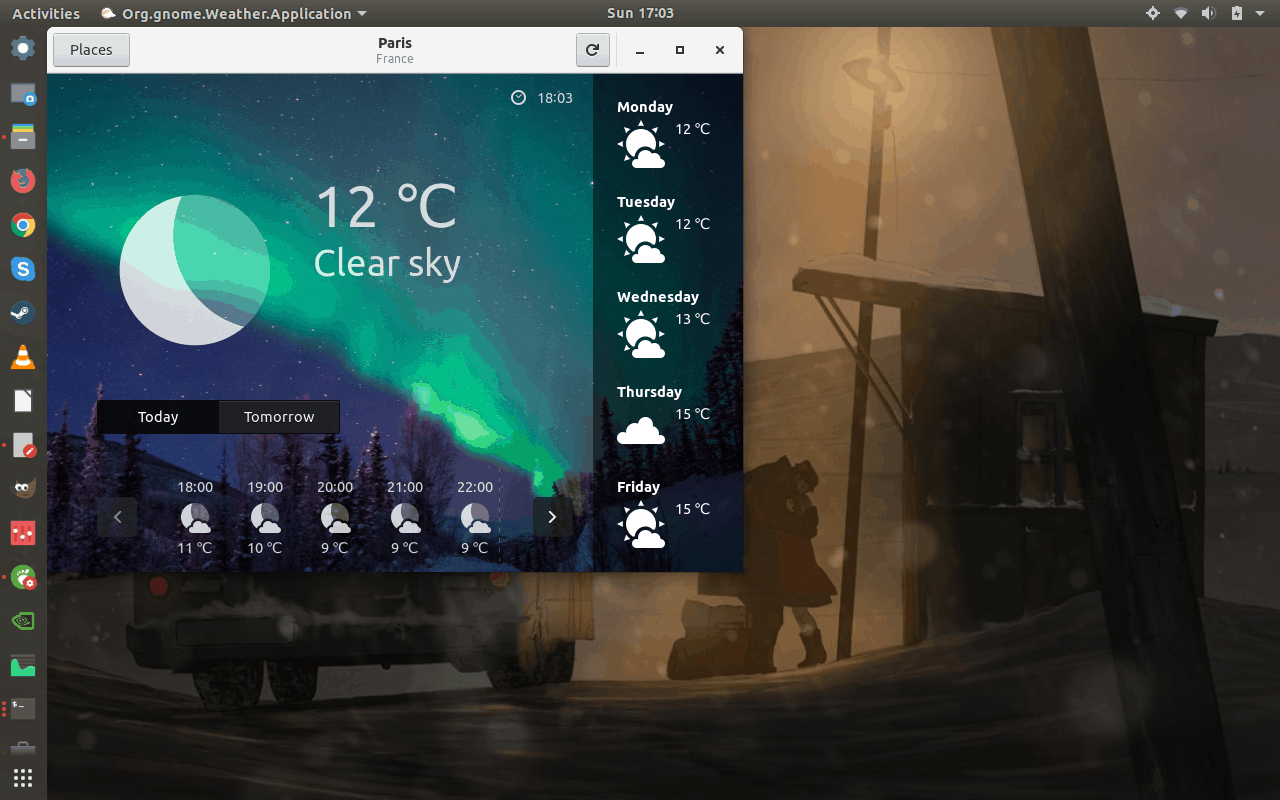The width and height of the screenshot is (1280, 800).
Task: Launch Firefox from the dock
Action: point(23,180)
